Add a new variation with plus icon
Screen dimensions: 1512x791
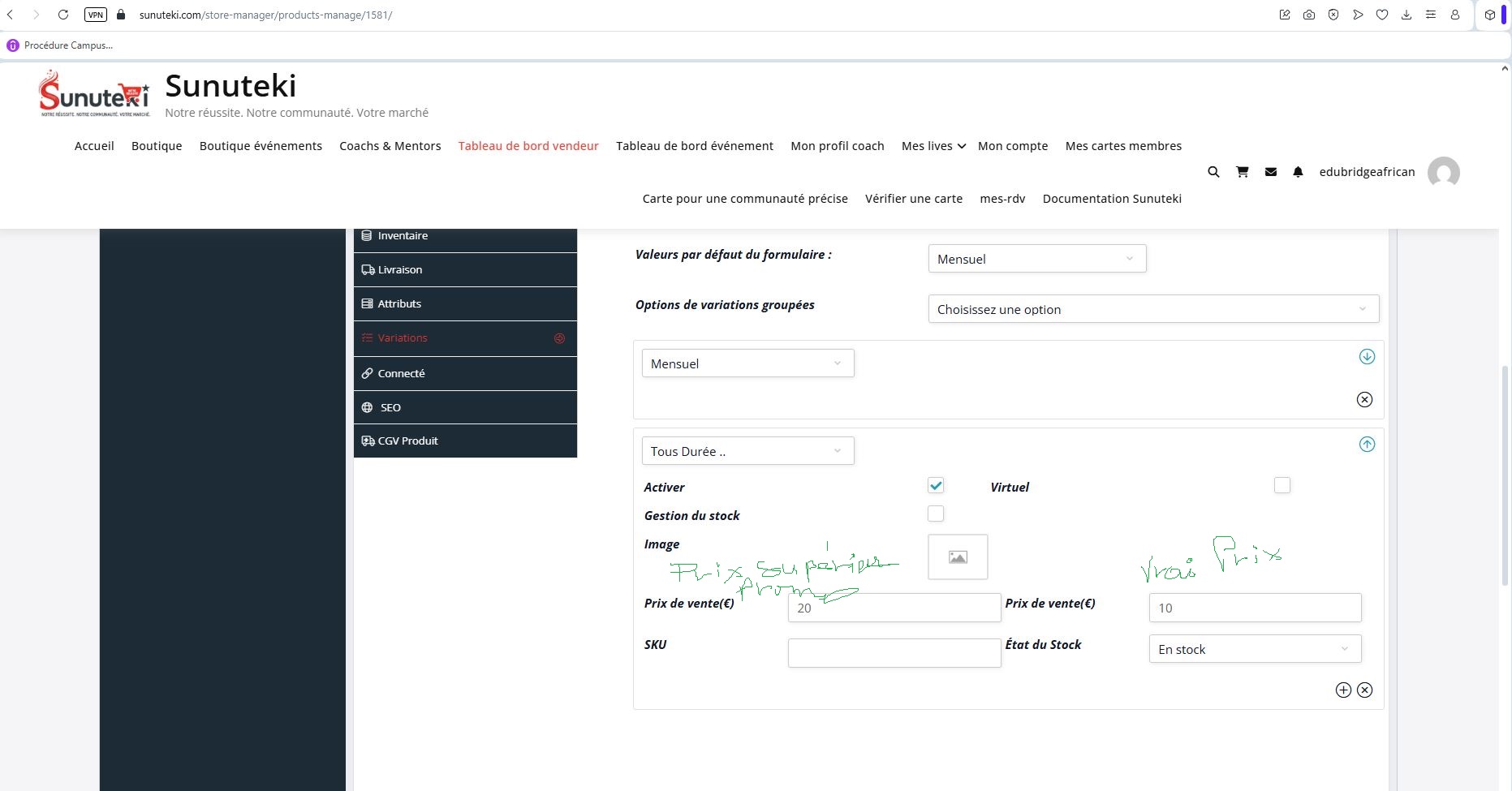point(1343,690)
